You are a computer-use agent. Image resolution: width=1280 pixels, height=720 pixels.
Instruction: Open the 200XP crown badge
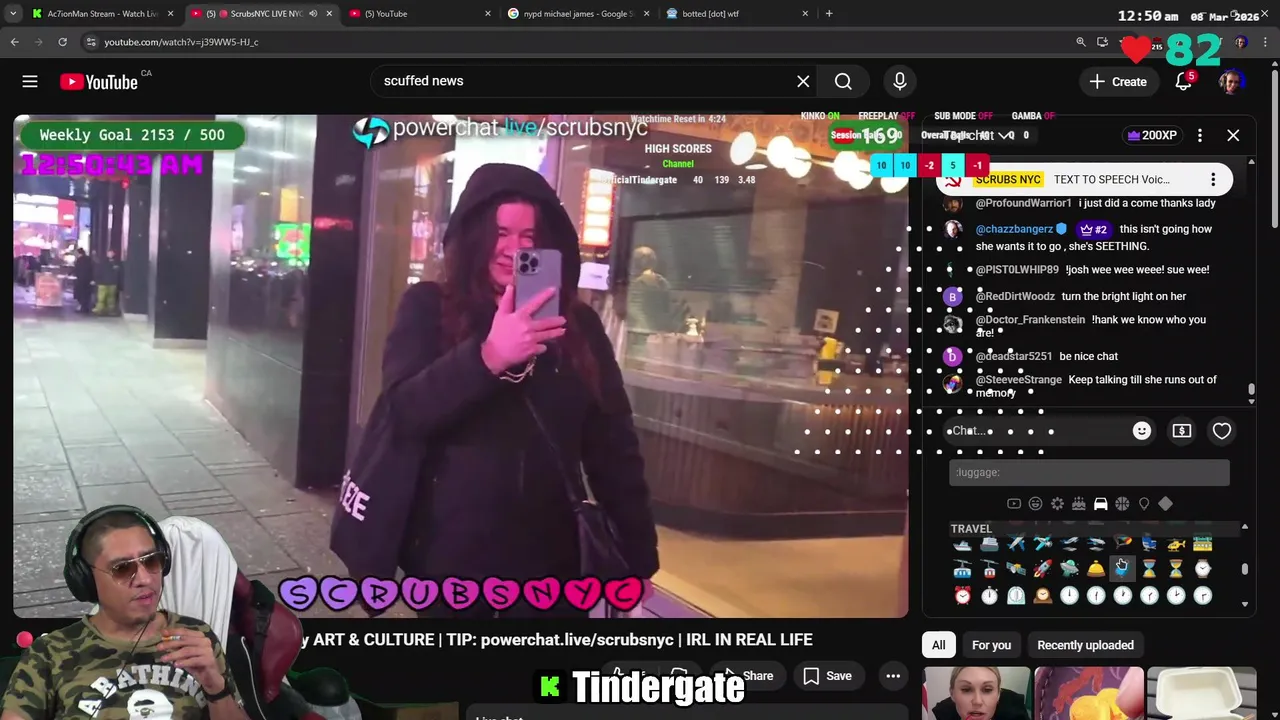coord(1152,135)
